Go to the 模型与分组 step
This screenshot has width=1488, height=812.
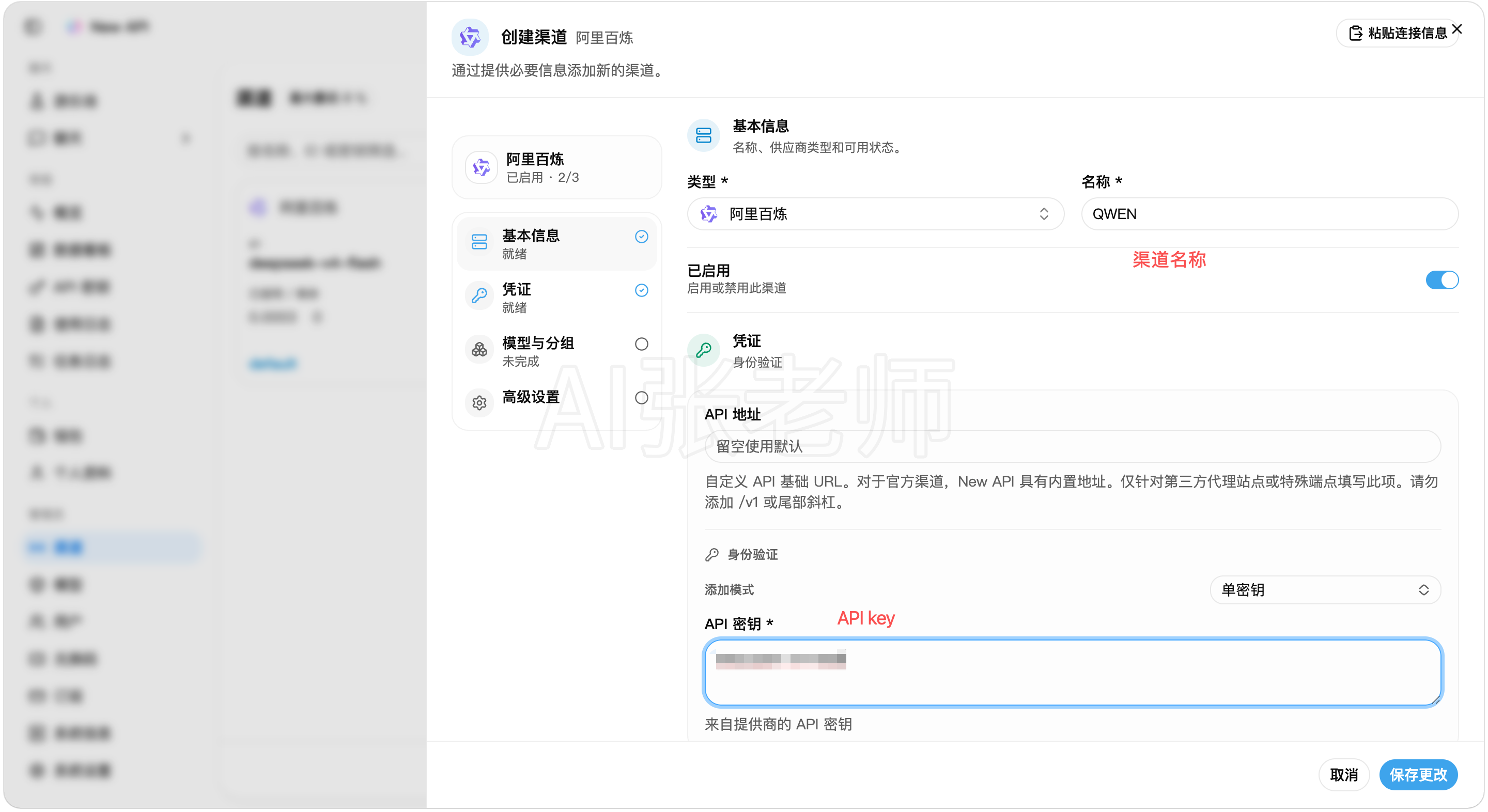(x=556, y=351)
